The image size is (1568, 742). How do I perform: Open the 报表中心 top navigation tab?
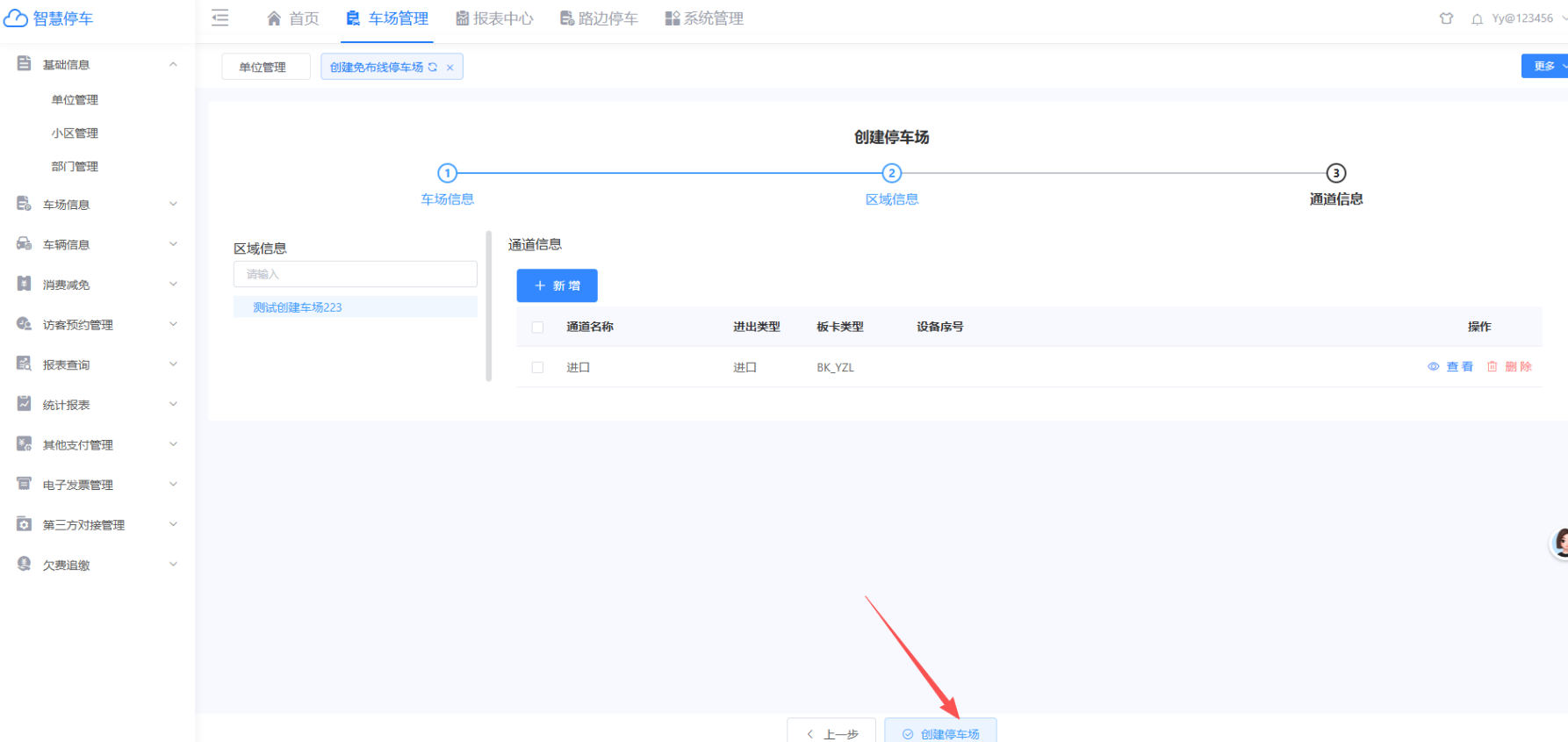[494, 18]
